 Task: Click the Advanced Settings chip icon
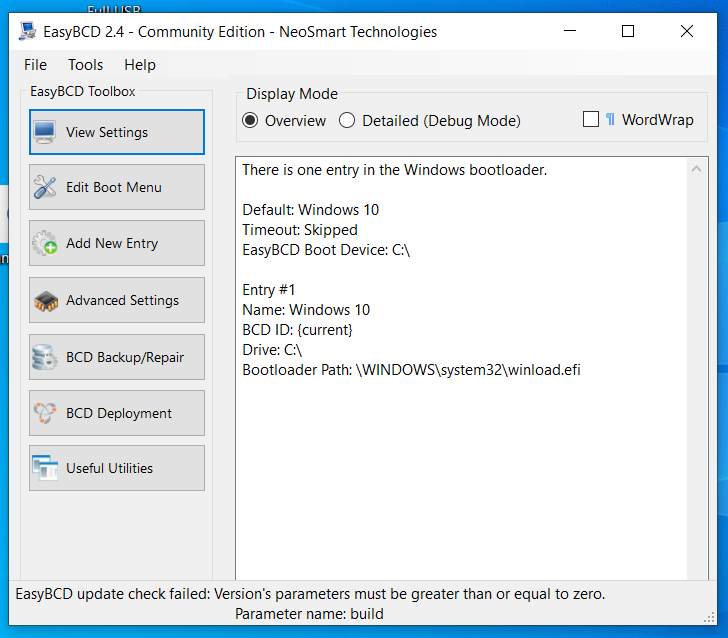click(46, 300)
